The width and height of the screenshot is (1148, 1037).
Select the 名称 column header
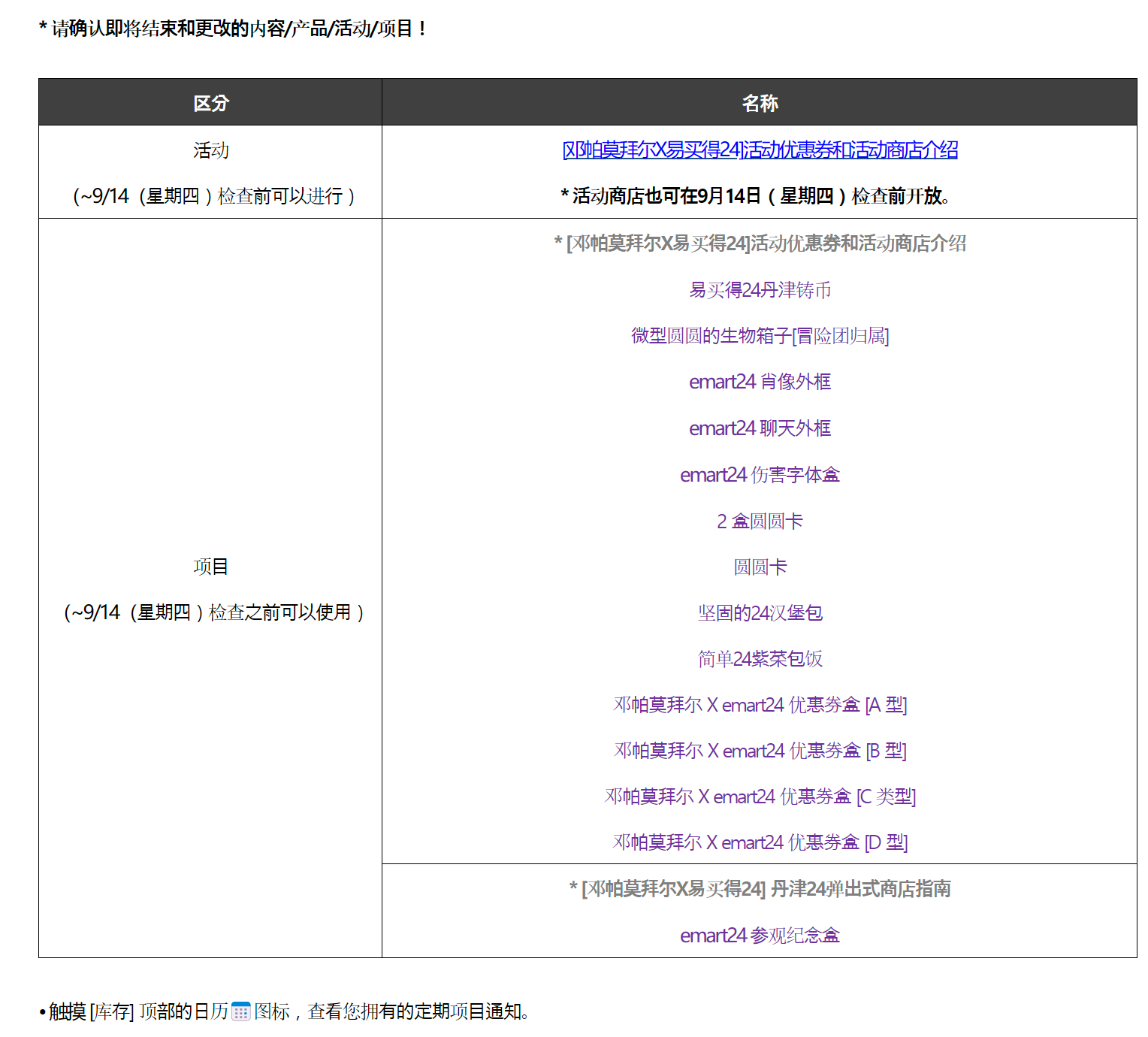click(x=760, y=103)
